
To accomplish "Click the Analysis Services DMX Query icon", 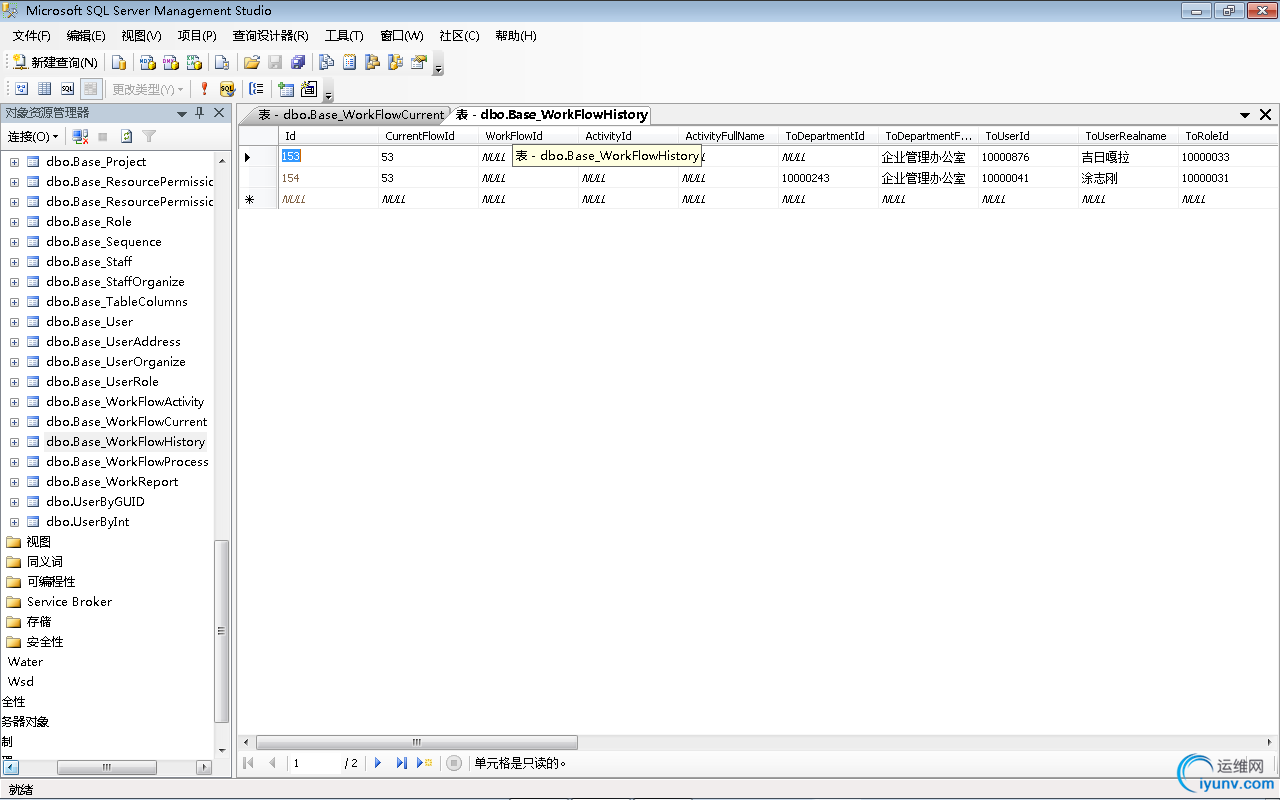I will pyautogui.click(x=171, y=63).
